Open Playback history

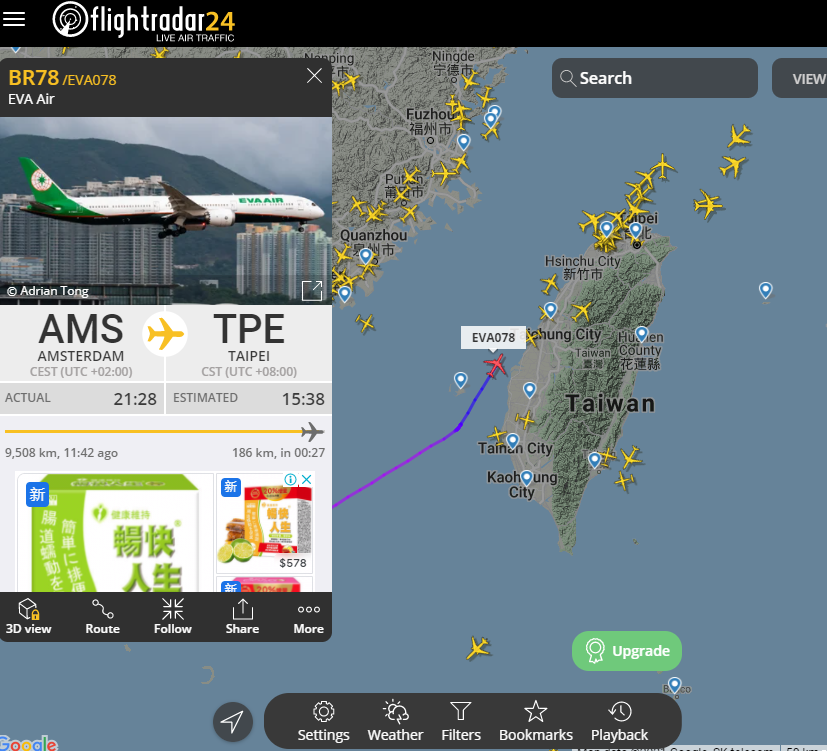pyautogui.click(x=619, y=721)
